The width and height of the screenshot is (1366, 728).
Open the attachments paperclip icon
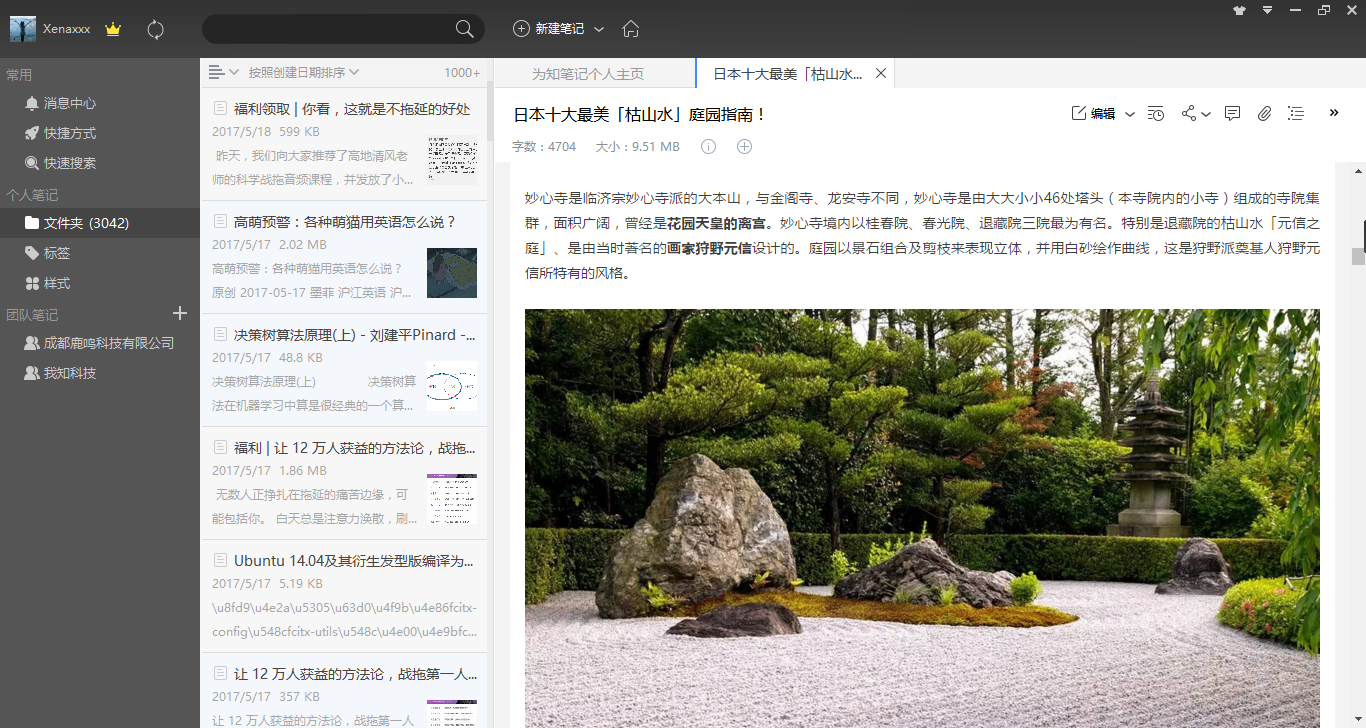[1264, 114]
